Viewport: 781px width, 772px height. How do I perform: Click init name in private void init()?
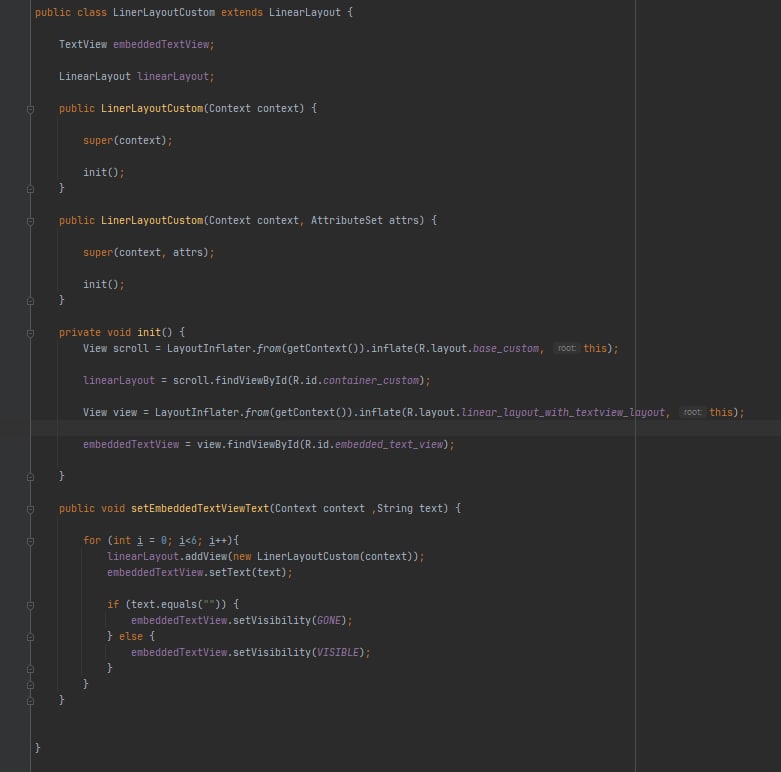149,332
